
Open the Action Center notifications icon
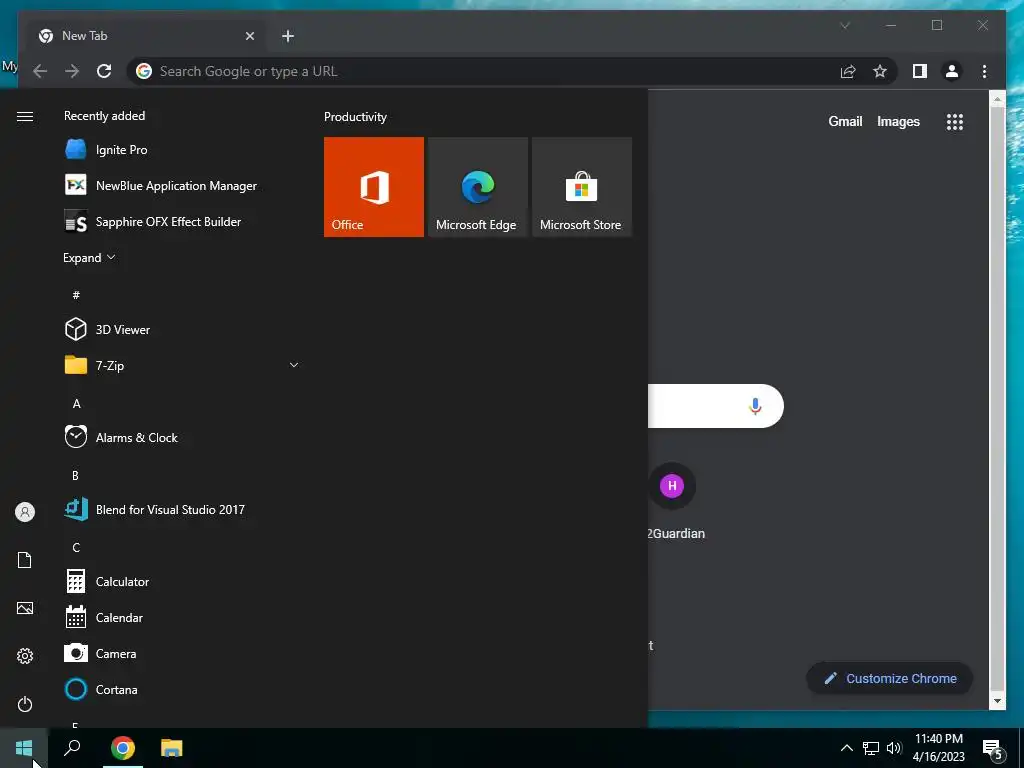[992, 748]
